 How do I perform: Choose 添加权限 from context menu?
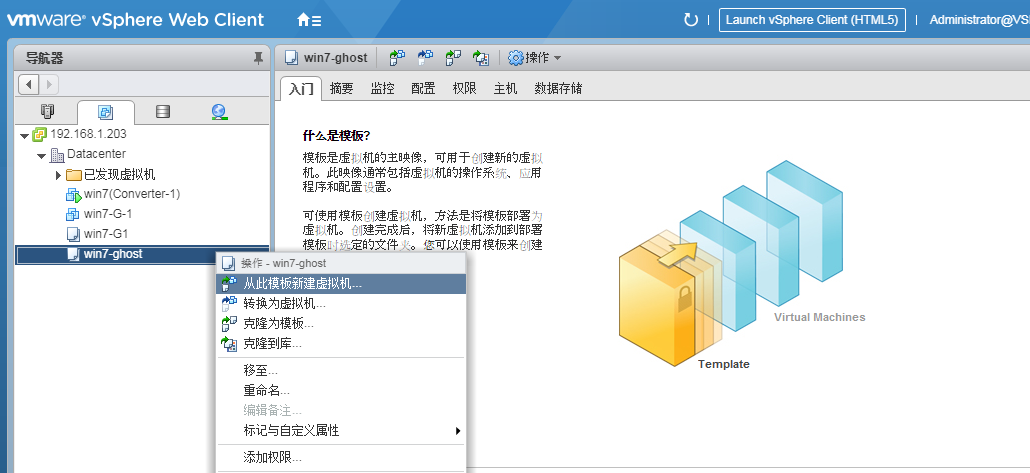point(341,458)
